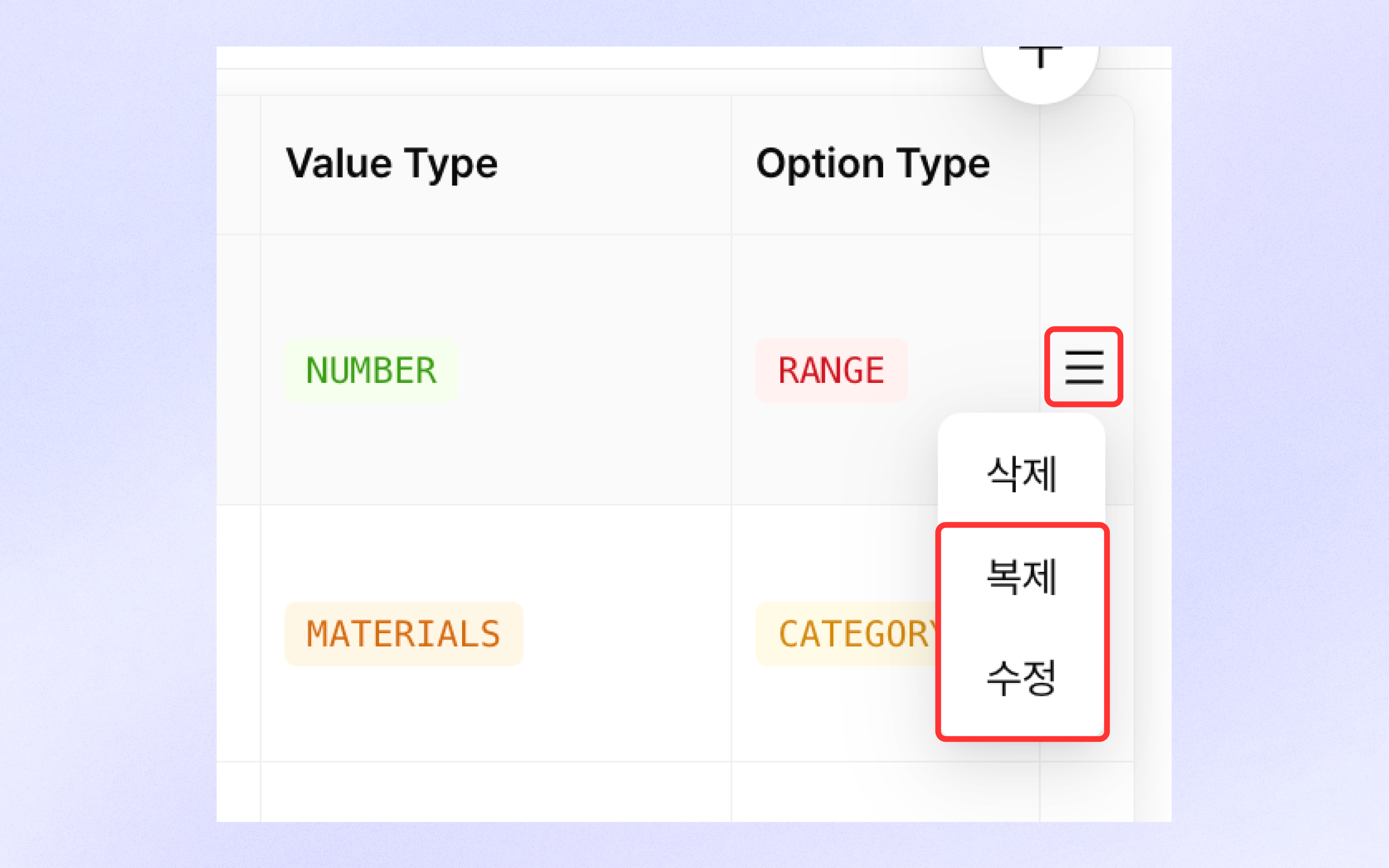The height and width of the screenshot is (868, 1389).
Task: Click the white bar above the table header
Action: (x=597, y=57)
